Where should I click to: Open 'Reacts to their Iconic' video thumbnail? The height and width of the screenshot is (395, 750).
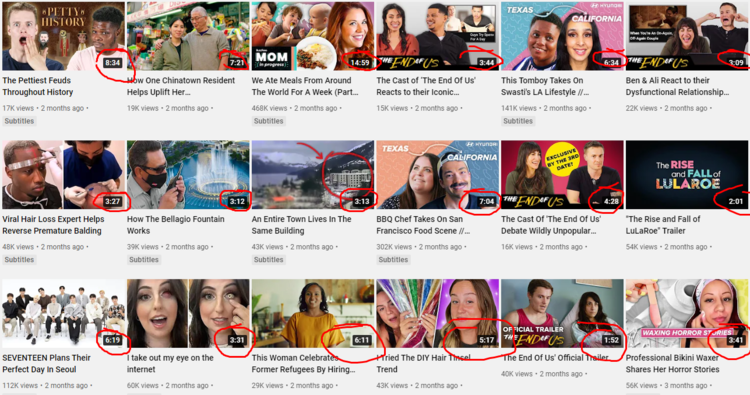(437, 36)
